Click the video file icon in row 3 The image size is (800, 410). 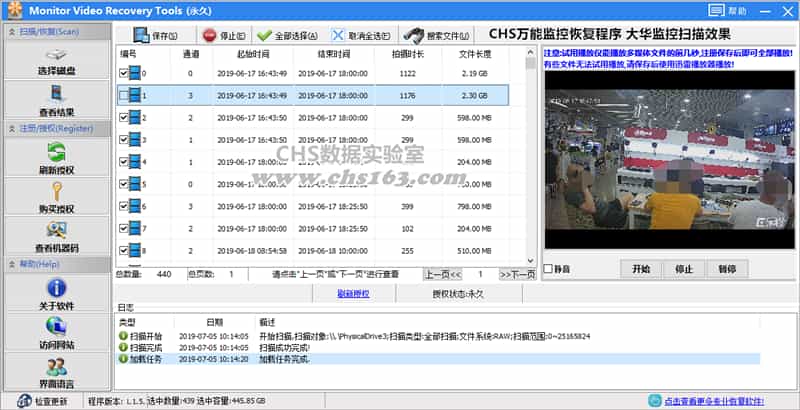pyautogui.click(x=135, y=140)
